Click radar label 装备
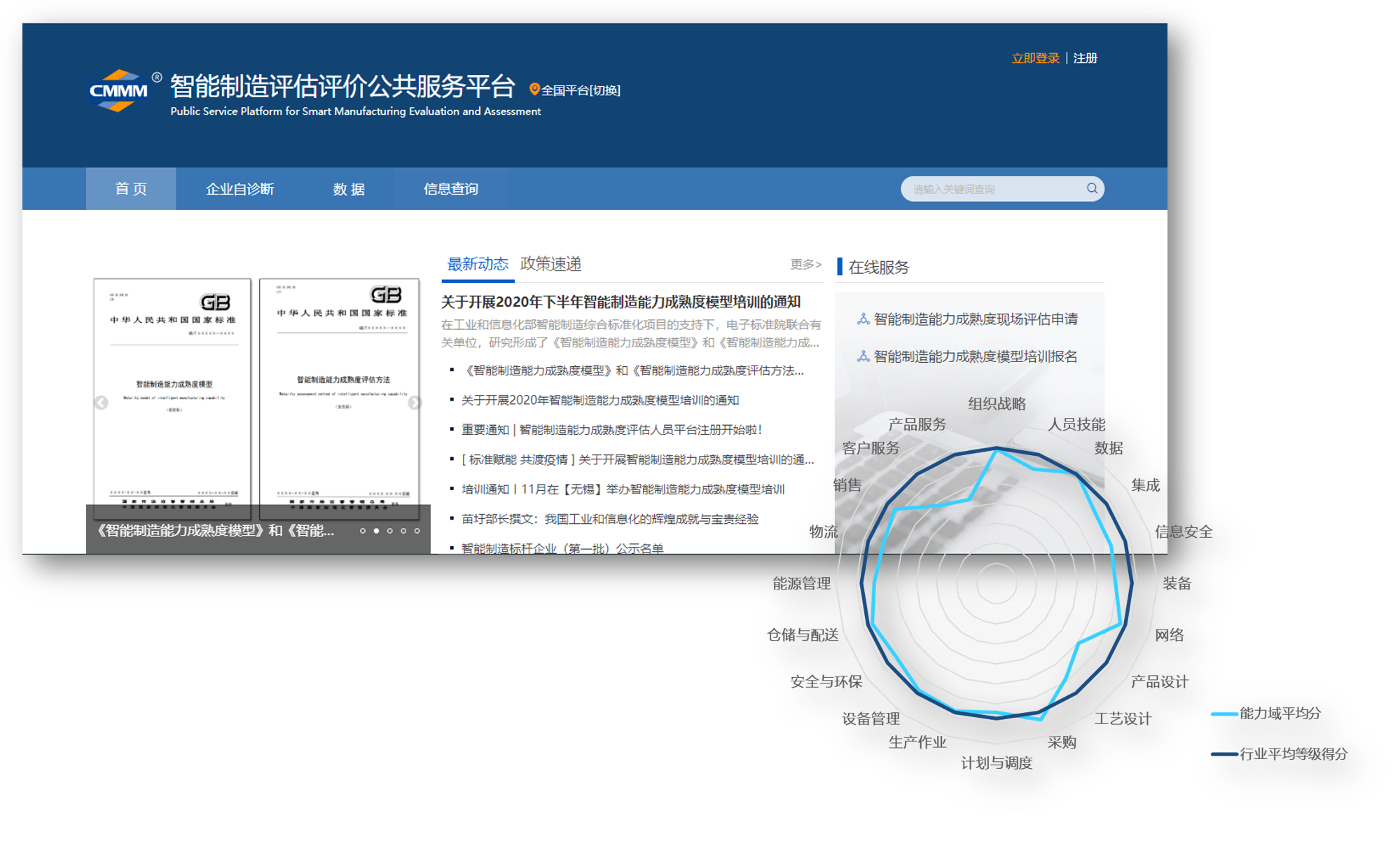Image resolution: width=1400 pixels, height=841 pixels. (x=1177, y=583)
